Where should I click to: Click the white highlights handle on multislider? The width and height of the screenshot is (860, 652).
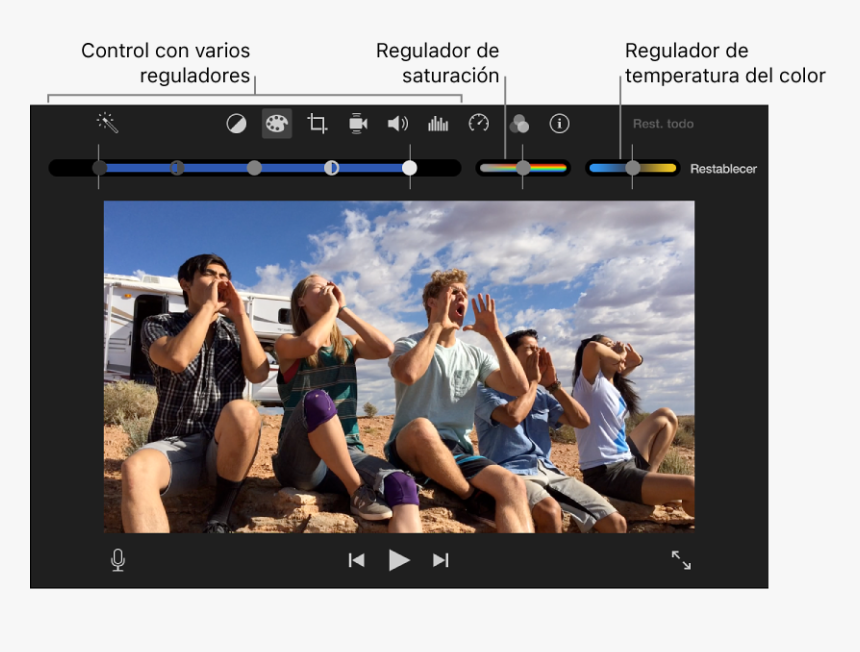[410, 168]
